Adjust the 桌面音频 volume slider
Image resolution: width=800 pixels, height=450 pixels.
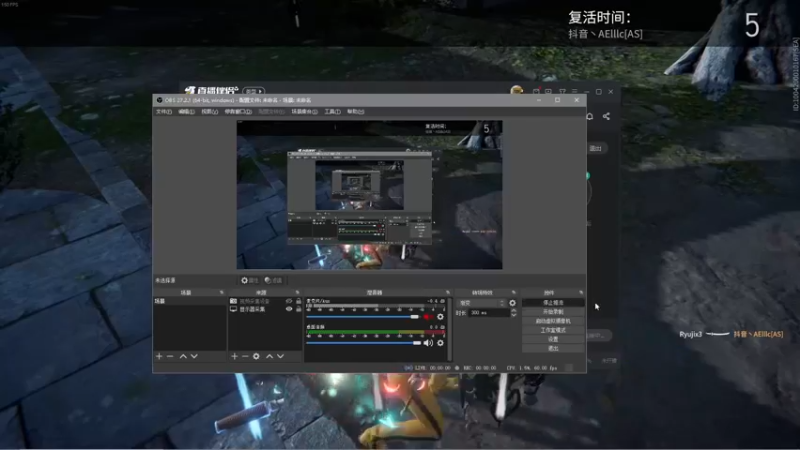pyautogui.click(x=364, y=343)
